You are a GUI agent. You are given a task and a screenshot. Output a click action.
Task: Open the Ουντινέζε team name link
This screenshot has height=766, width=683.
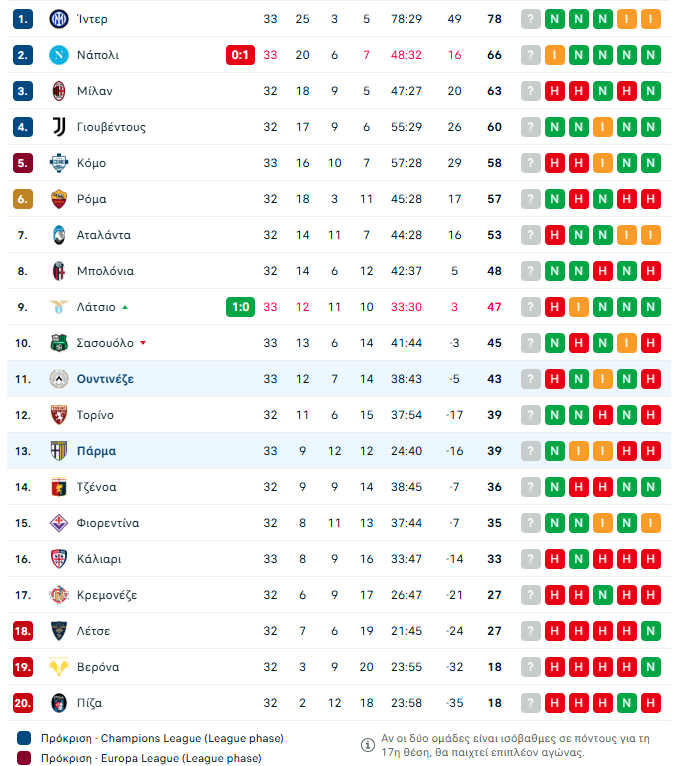click(x=105, y=379)
